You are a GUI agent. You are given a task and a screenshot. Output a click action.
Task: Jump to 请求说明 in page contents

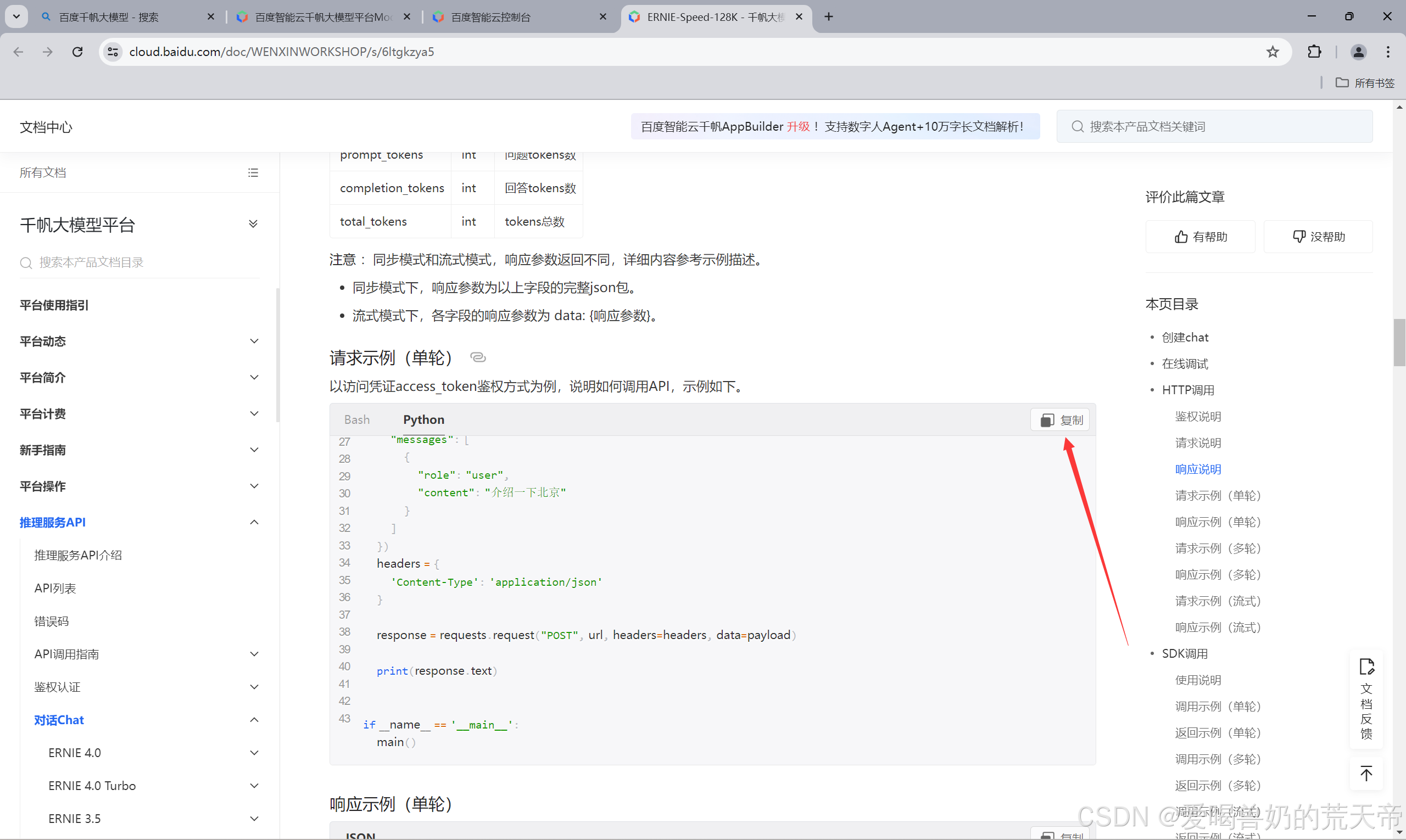point(1198,443)
